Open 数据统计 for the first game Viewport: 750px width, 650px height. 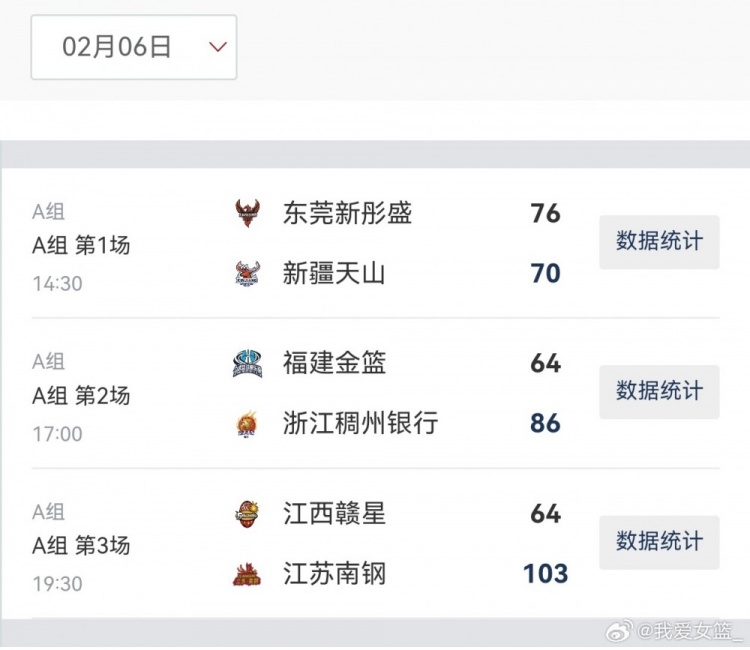[x=659, y=241]
